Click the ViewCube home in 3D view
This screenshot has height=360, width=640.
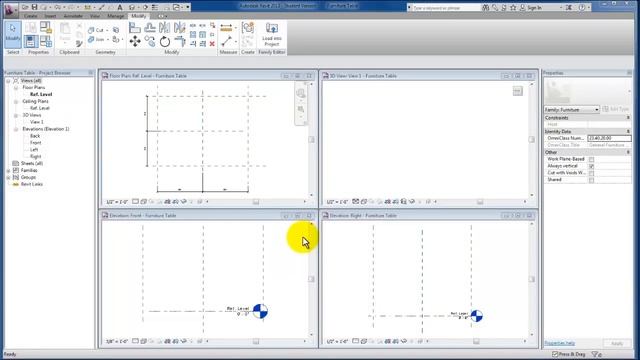coord(518,91)
